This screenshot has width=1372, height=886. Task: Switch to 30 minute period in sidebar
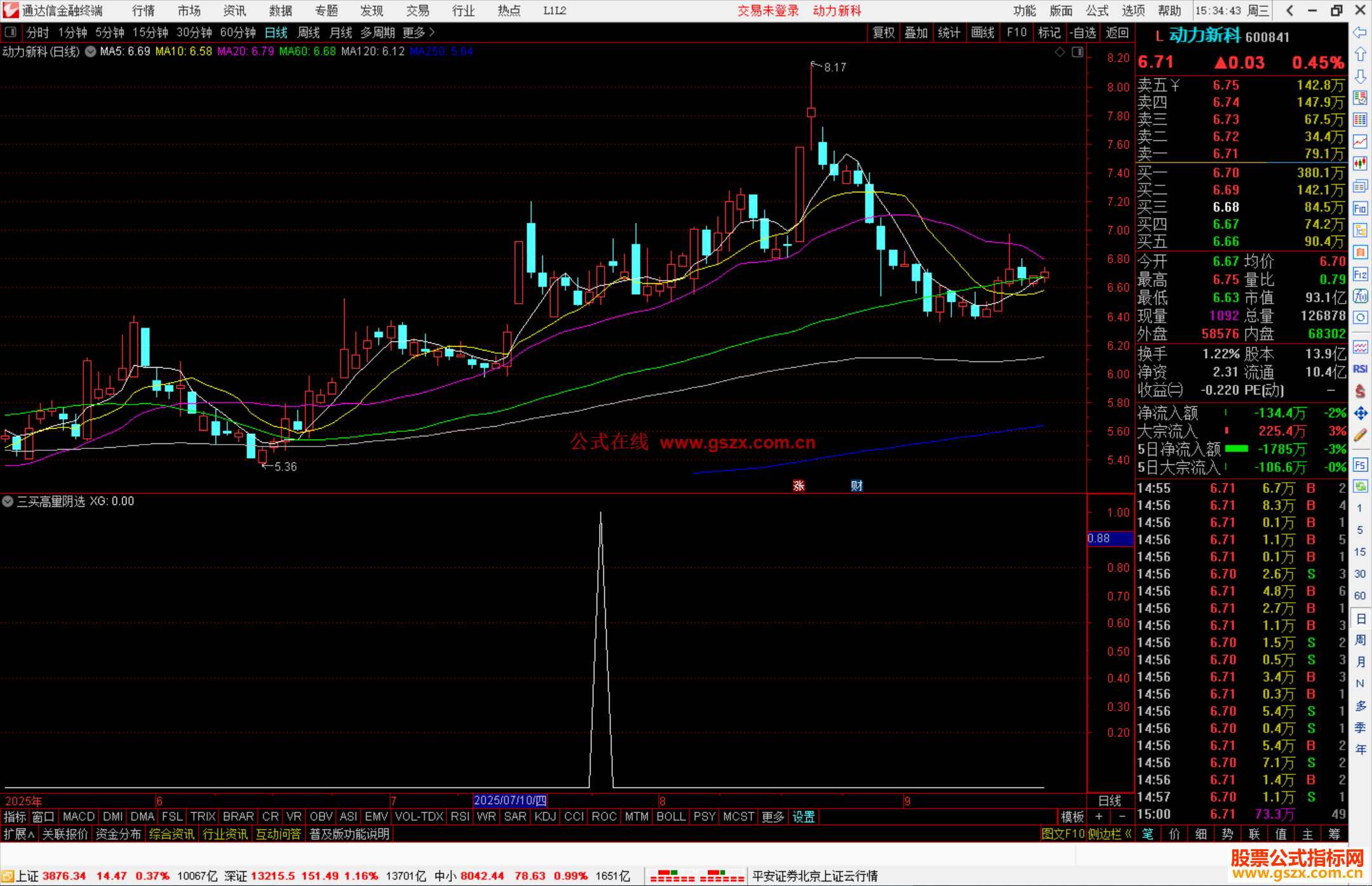(1359, 574)
